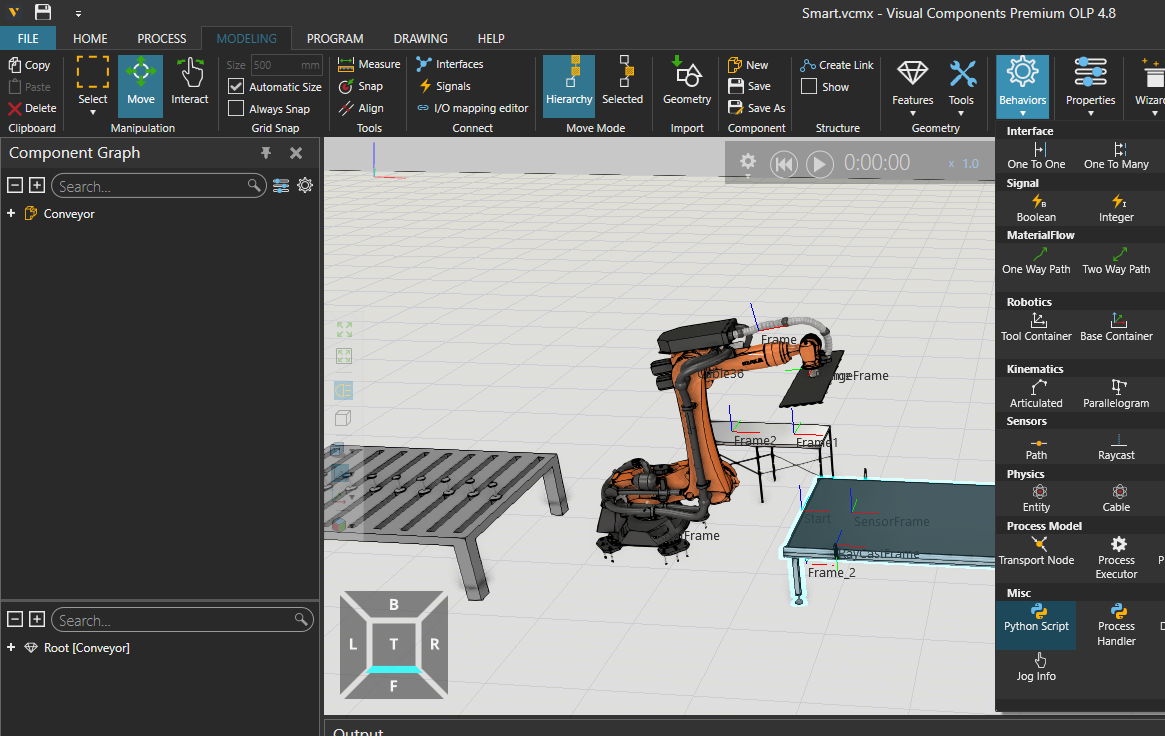Pin the Component Graph panel
This screenshot has height=736, width=1165.
pos(266,153)
